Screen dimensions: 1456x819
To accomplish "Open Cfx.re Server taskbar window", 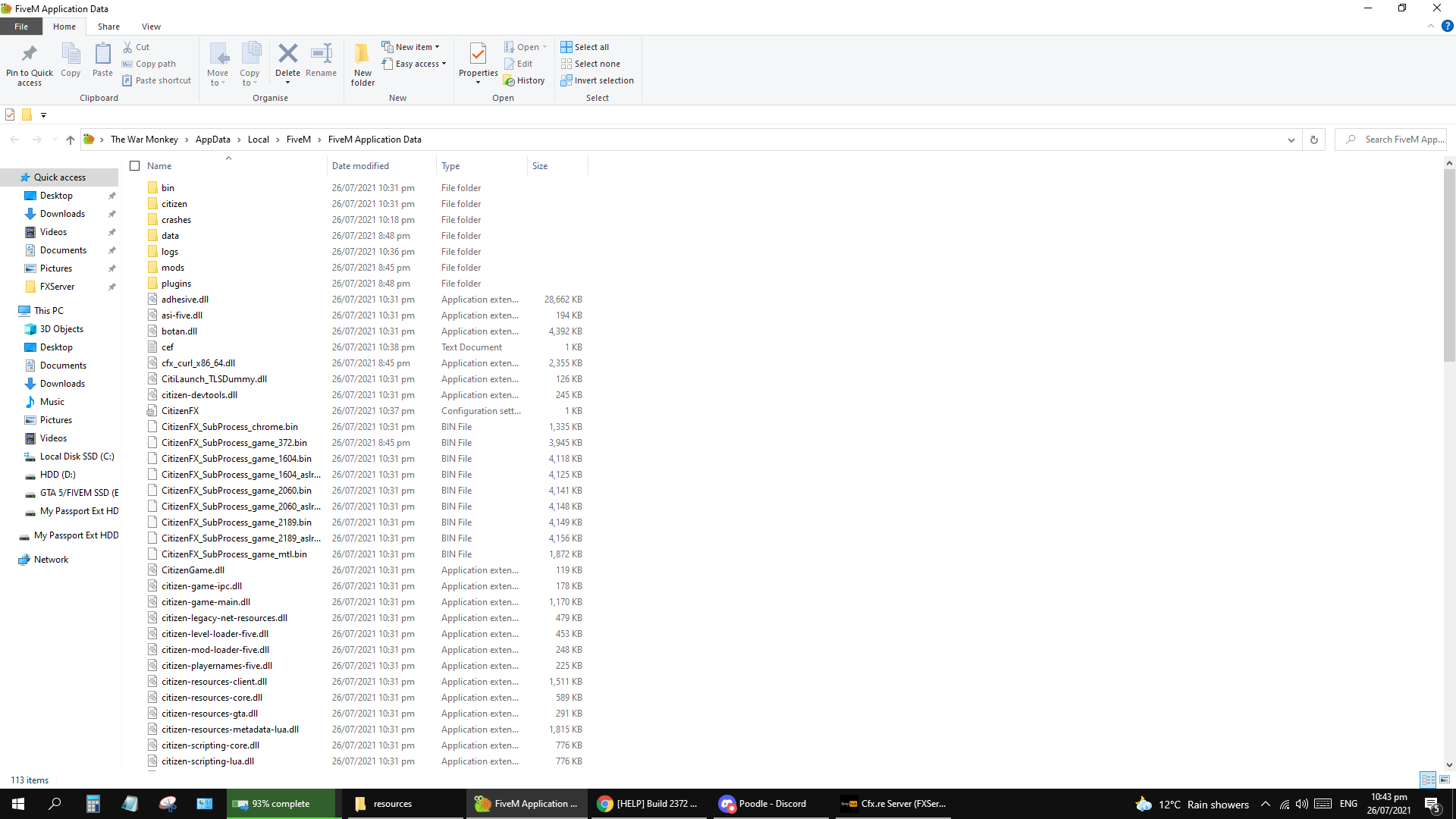I will (893, 804).
